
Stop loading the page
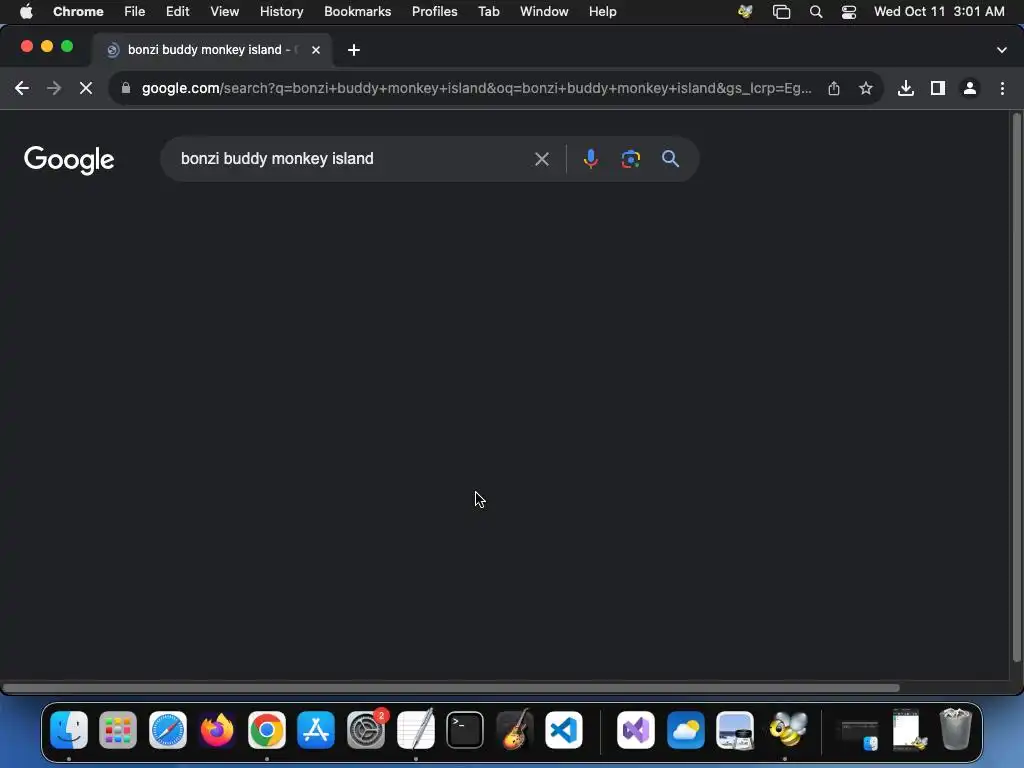tap(86, 88)
